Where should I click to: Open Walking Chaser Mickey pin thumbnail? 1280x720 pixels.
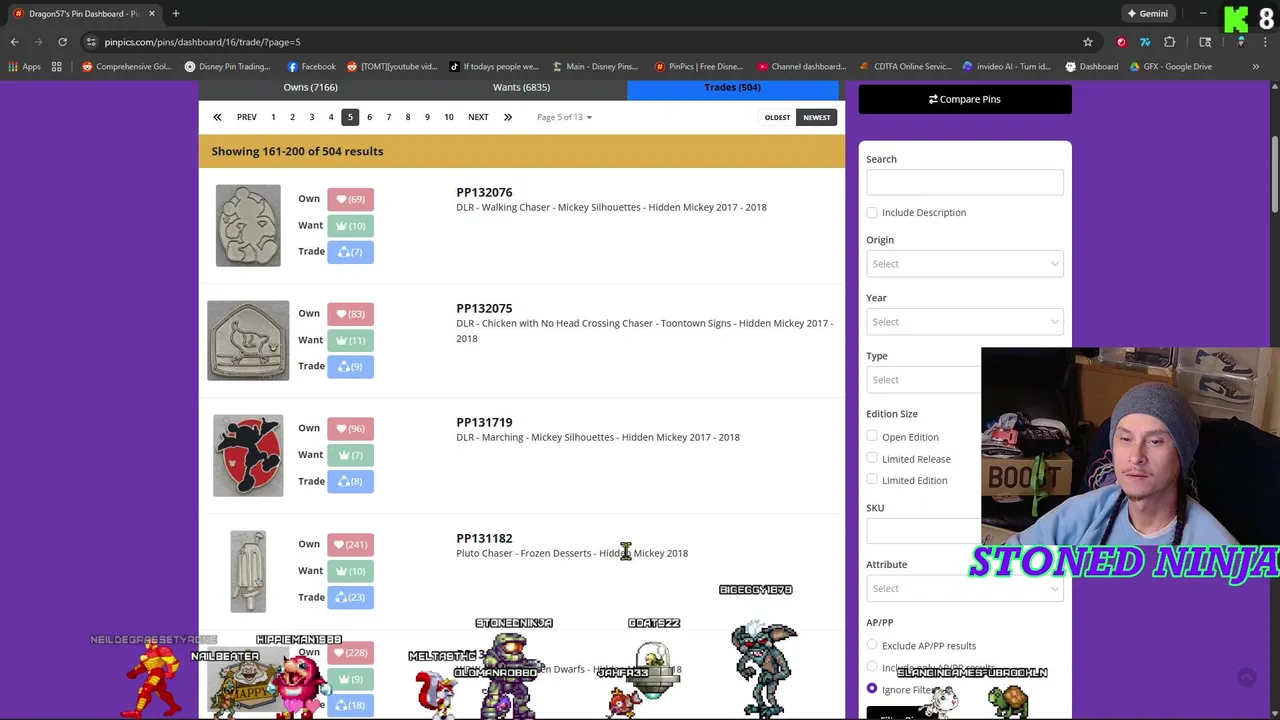pos(248,225)
